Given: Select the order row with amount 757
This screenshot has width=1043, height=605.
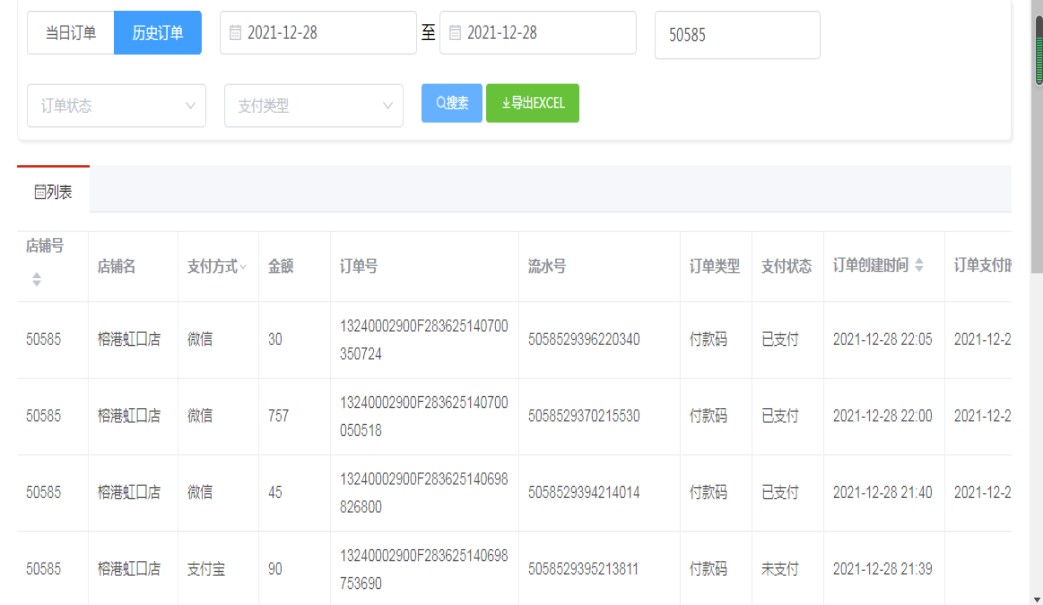Looking at the screenshot, I should click(x=278, y=416).
